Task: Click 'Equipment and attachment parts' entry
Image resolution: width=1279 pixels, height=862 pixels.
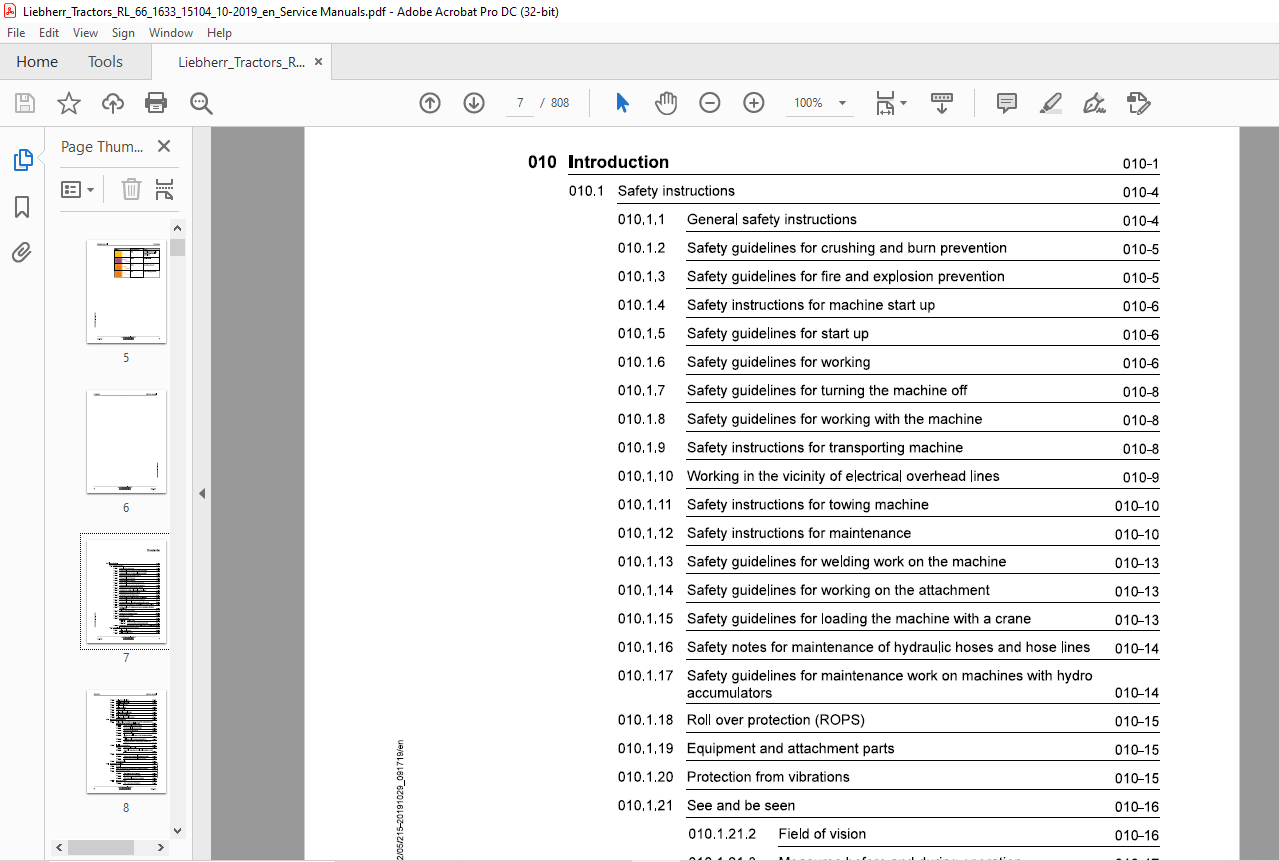Action: 791,749
